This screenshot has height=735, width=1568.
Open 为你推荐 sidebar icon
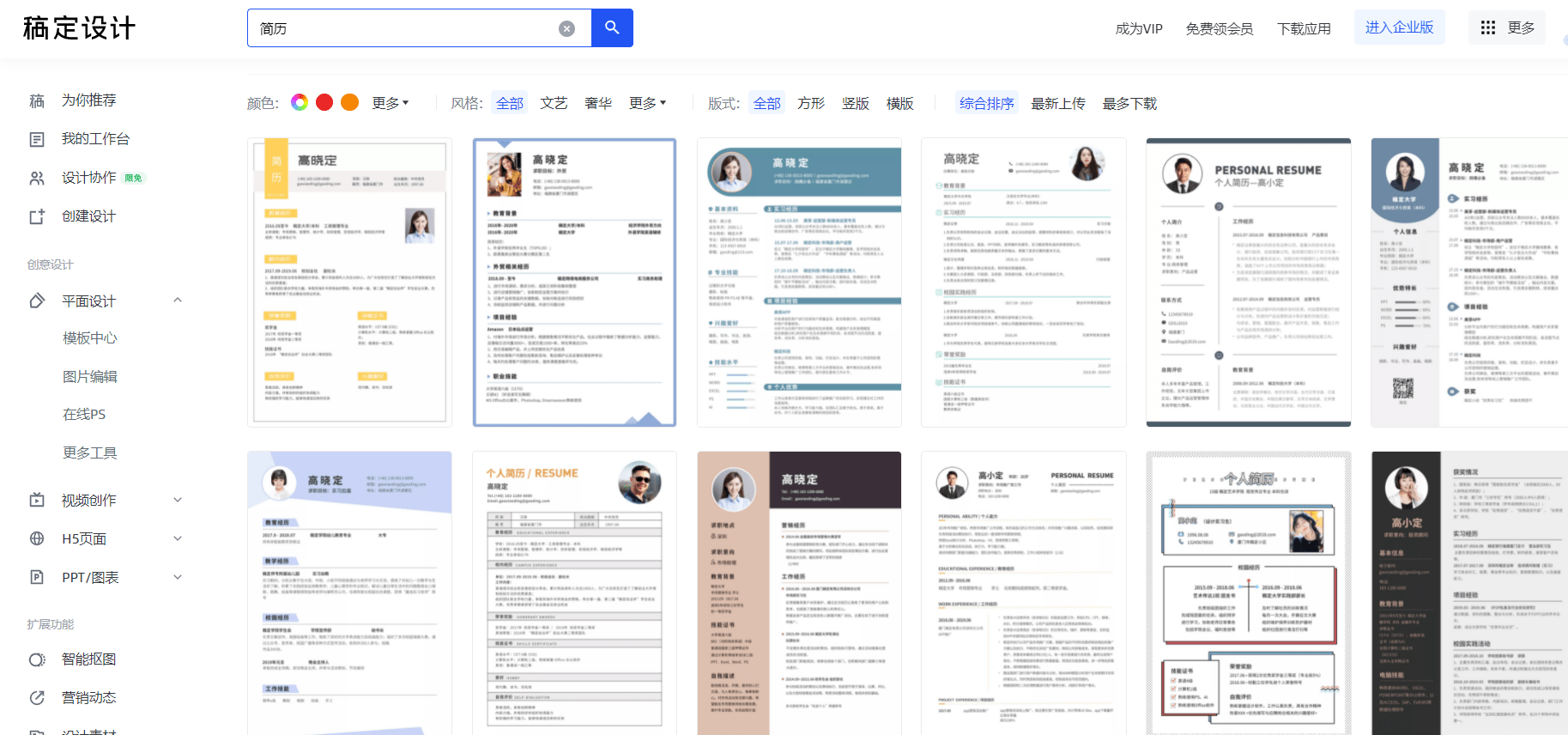[37, 100]
